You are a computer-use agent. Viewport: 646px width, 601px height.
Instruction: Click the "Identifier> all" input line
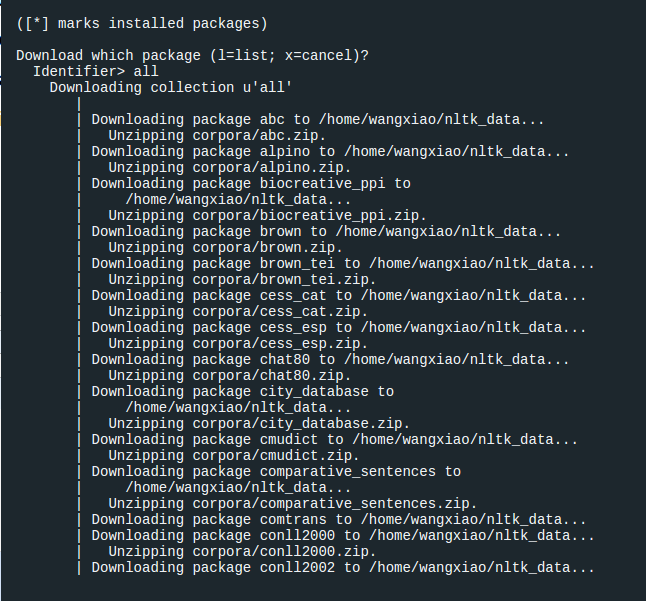click(95, 71)
